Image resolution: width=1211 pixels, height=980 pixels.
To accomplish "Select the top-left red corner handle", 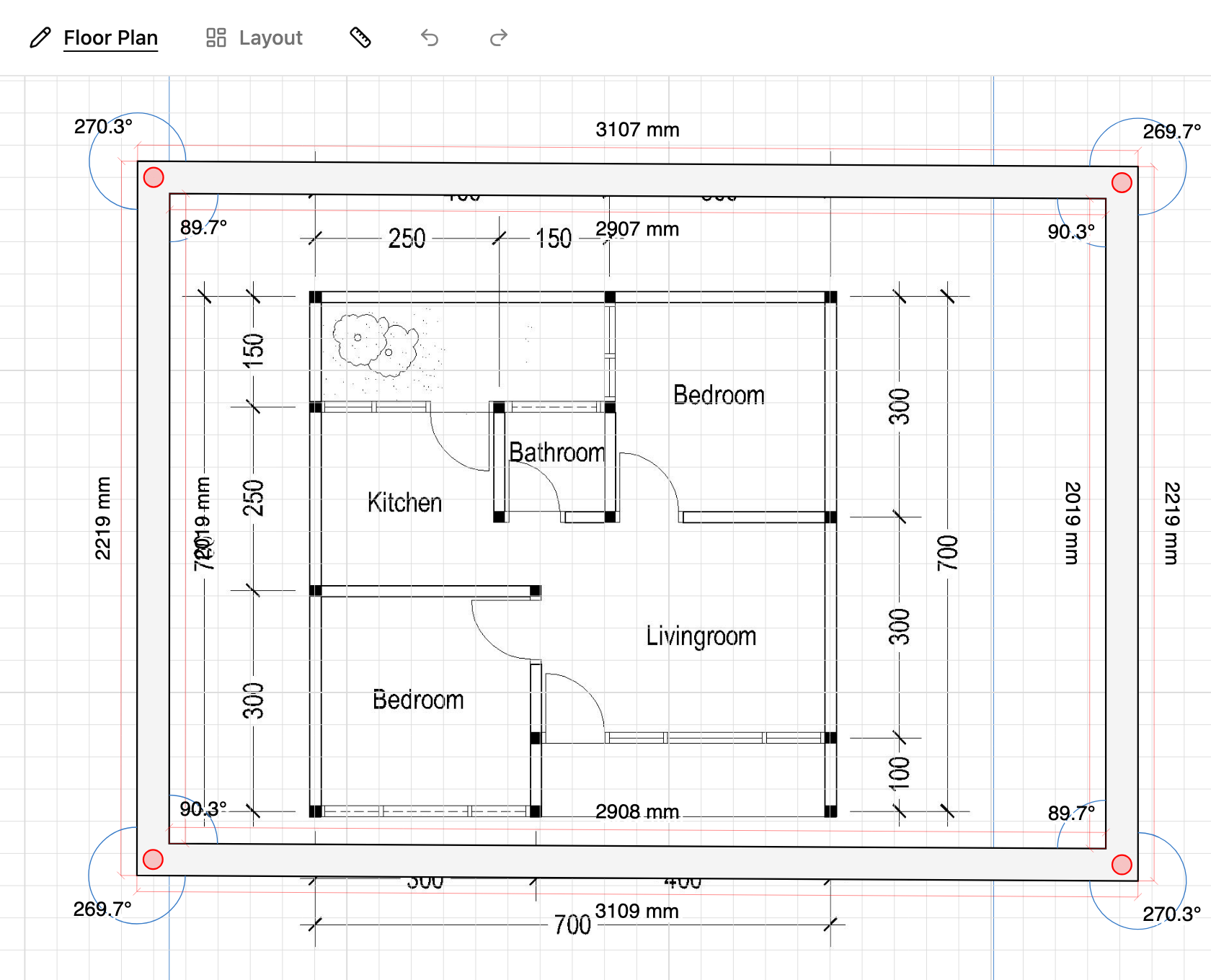I will click(154, 177).
